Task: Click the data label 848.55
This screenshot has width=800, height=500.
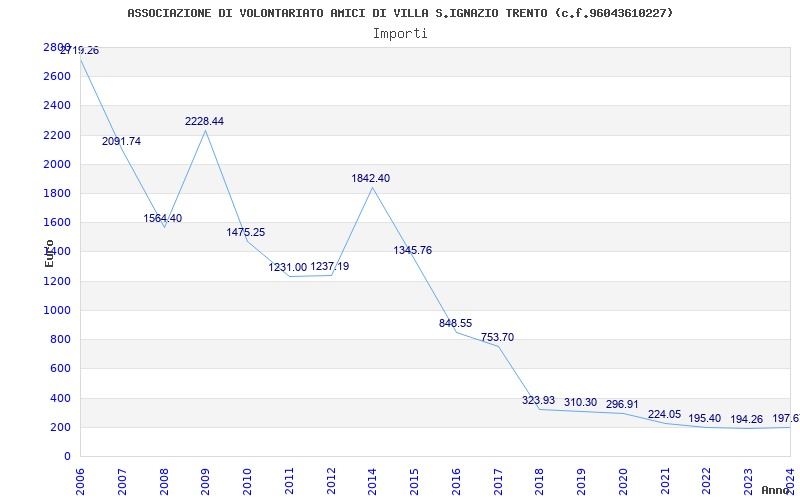Action: (455, 323)
